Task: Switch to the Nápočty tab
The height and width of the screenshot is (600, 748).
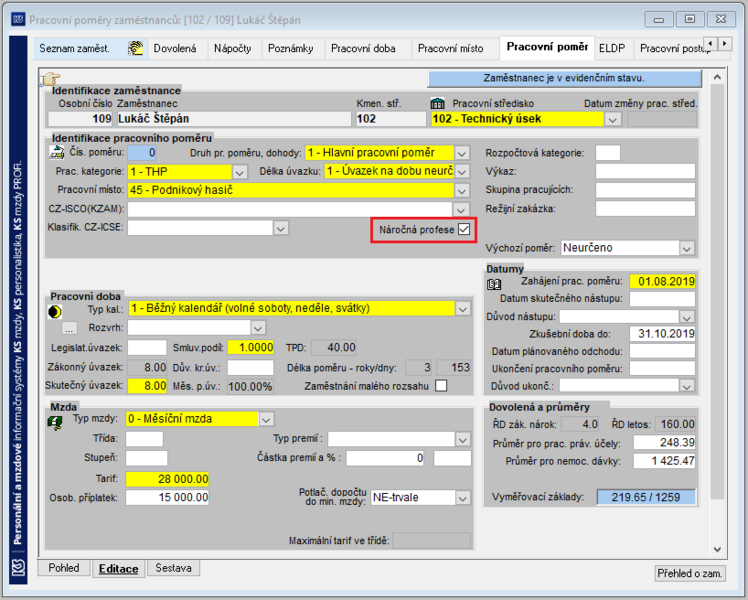Action: pos(232,48)
